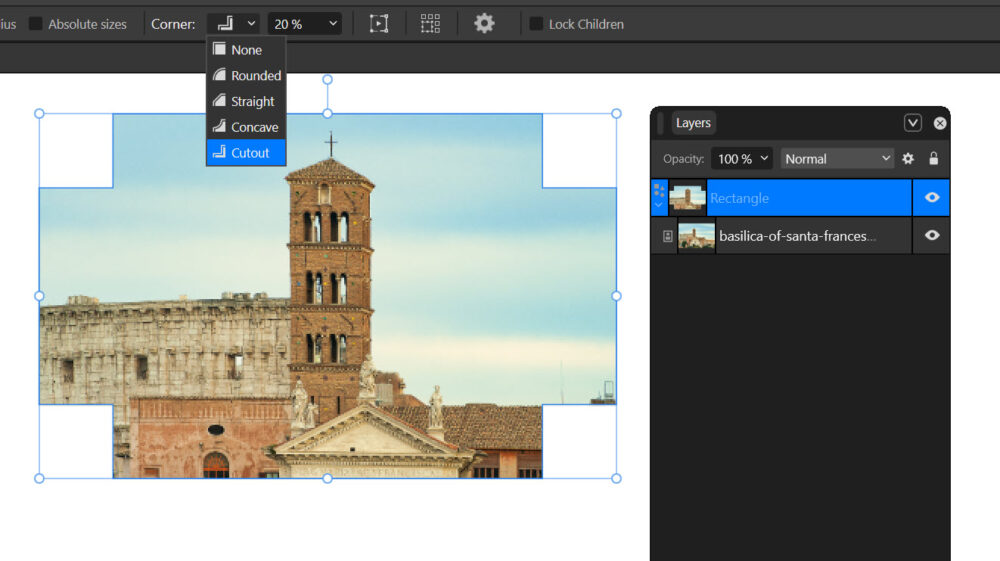Image resolution: width=1000 pixels, height=561 pixels.
Task: Open the gear settings in the toolbar
Action: click(x=484, y=23)
